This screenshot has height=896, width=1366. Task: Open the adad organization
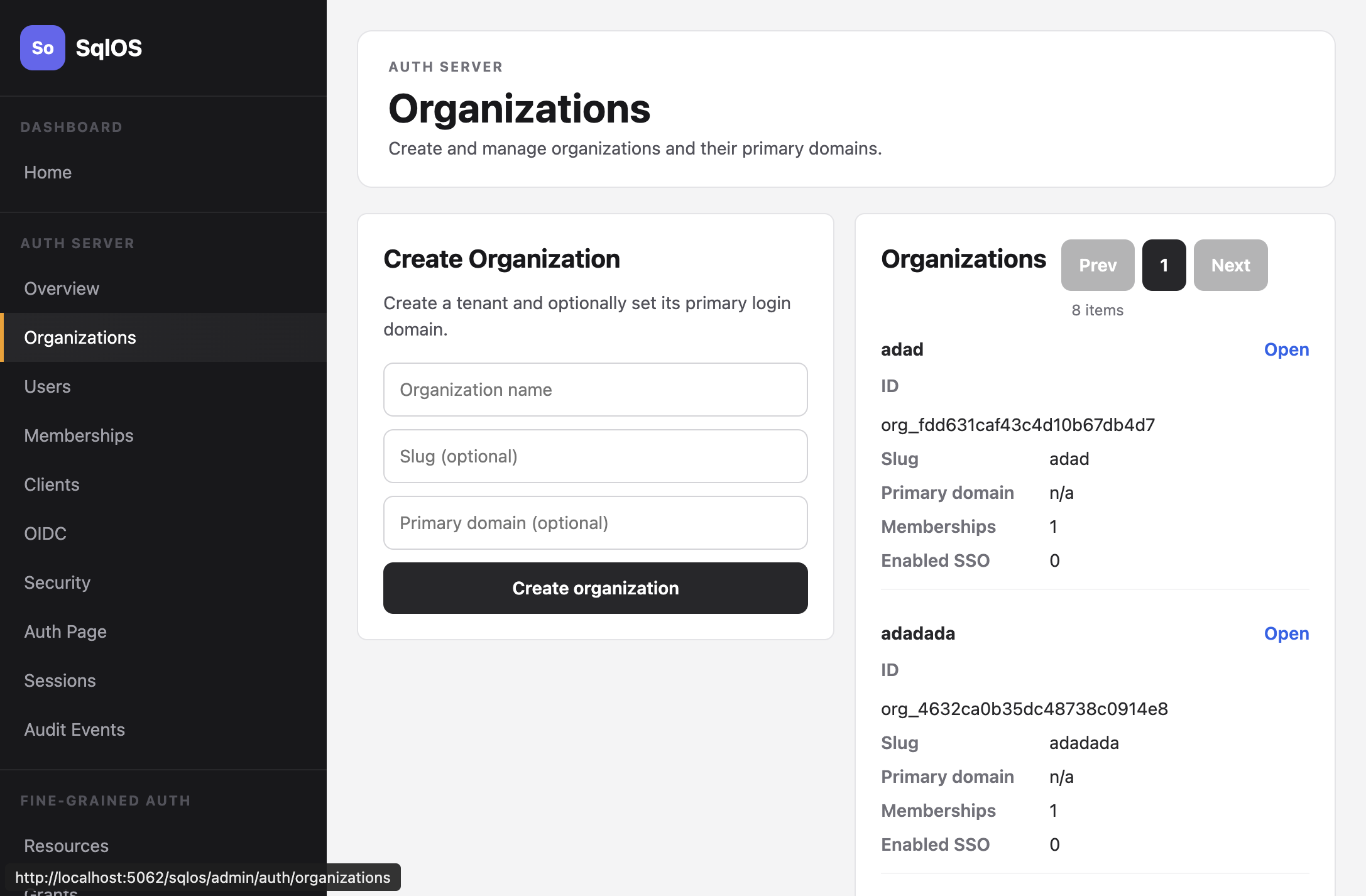click(1286, 349)
